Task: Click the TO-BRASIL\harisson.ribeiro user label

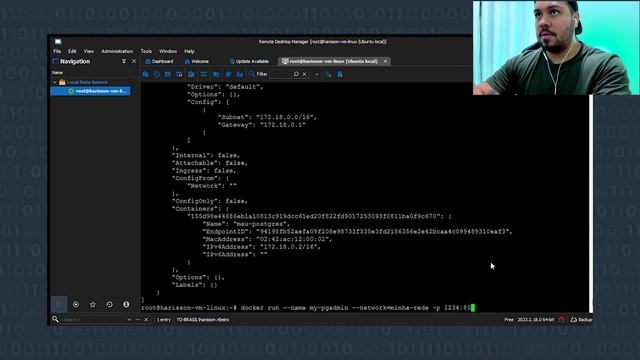Action: (x=202, y=320)
